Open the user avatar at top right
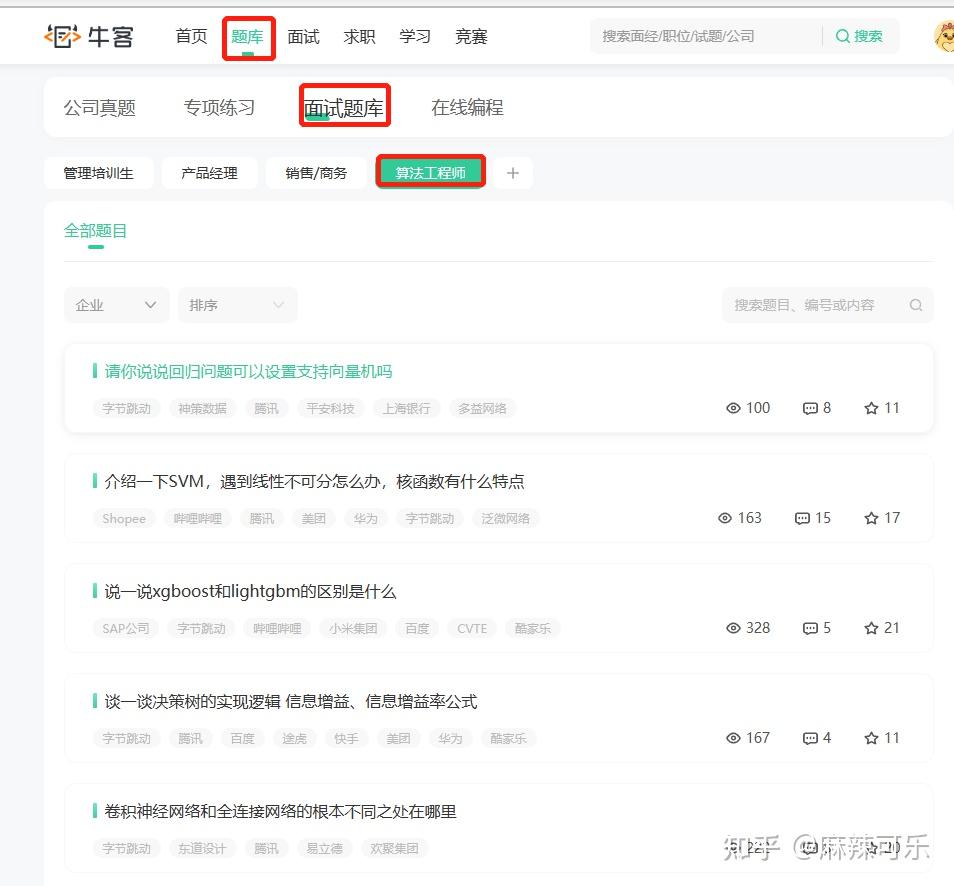 [x=944, y=37]
